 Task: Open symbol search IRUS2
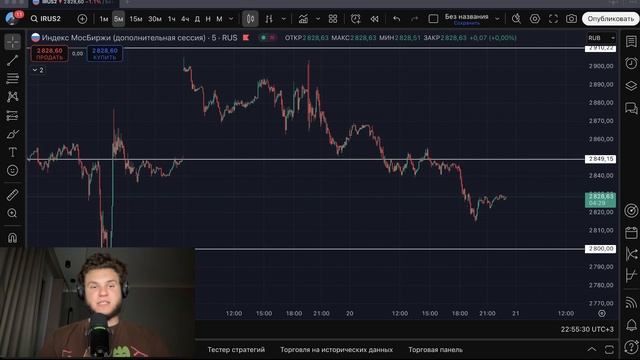coord(46,19)
